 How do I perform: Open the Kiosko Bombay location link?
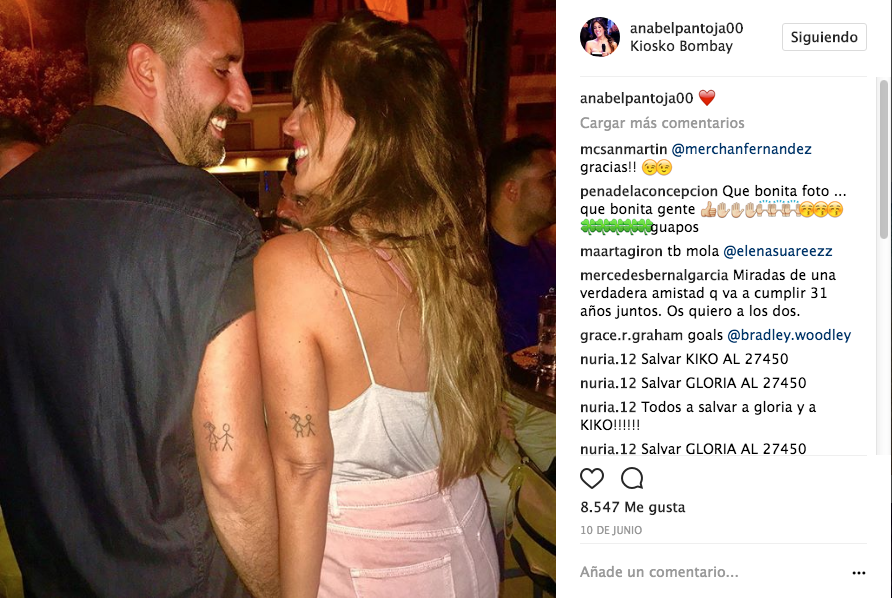(681, 46)
